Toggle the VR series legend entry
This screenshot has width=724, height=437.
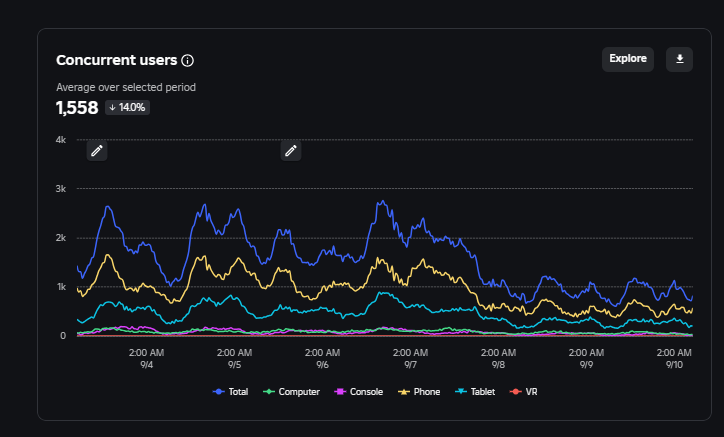tap(524, 392)
